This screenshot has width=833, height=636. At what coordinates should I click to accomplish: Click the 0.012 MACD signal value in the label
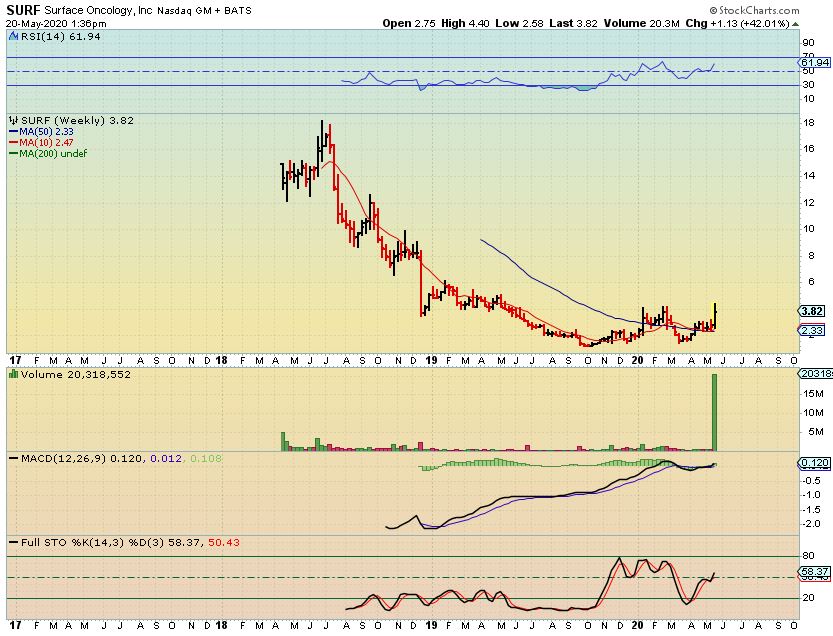click(x=166, y=458)
